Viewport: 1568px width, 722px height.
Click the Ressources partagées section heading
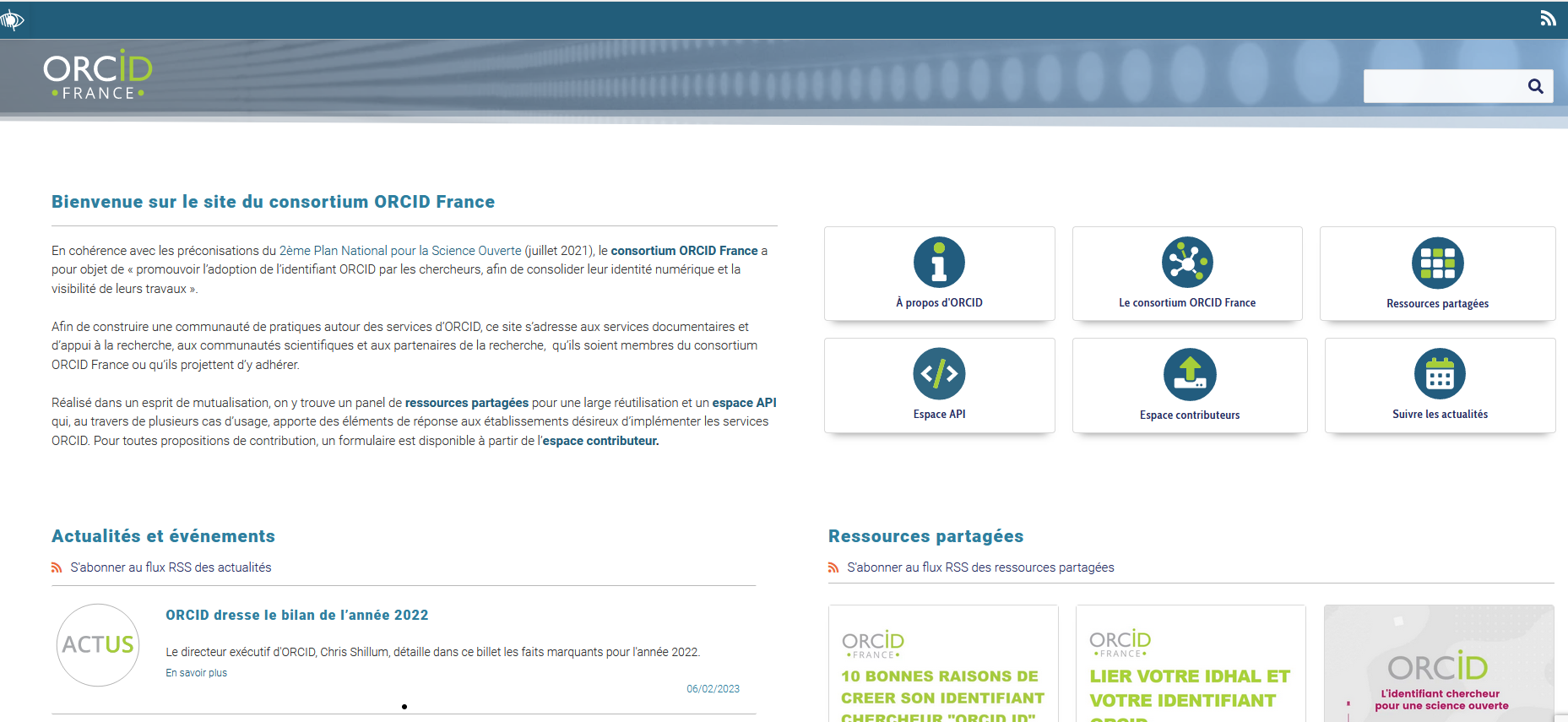coord(925,536)
